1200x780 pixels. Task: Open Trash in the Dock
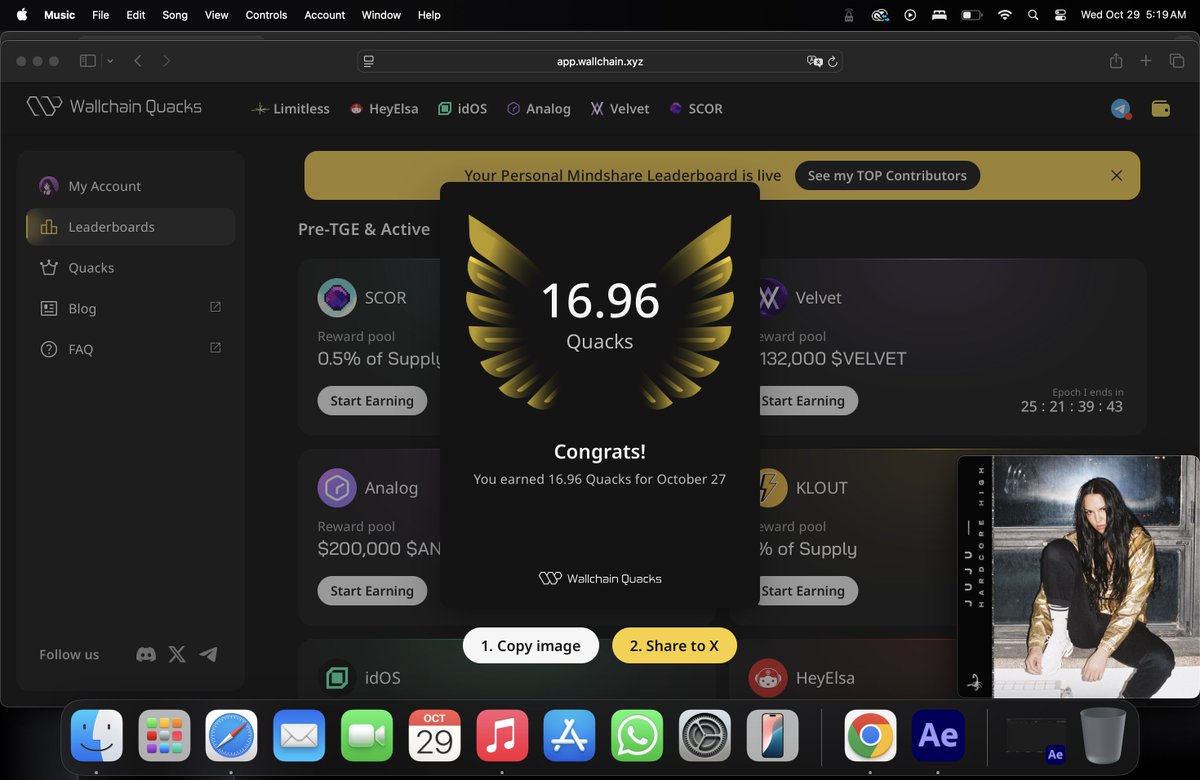pyautogui.click(x=1102, y=736)
